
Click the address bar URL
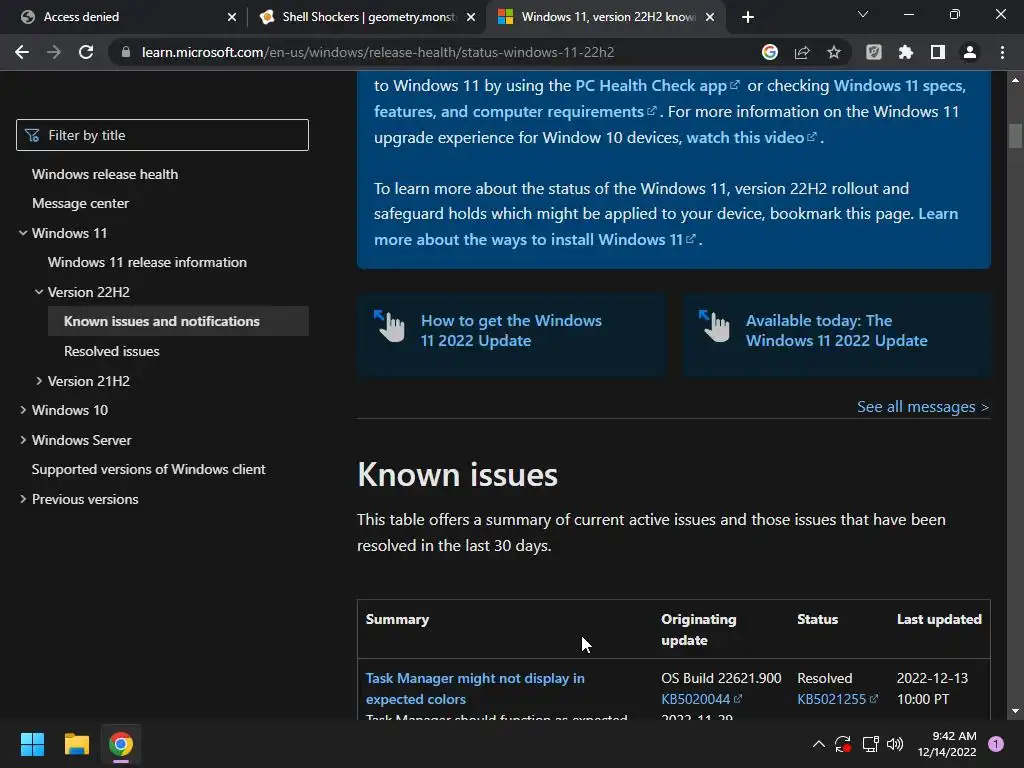377,52
